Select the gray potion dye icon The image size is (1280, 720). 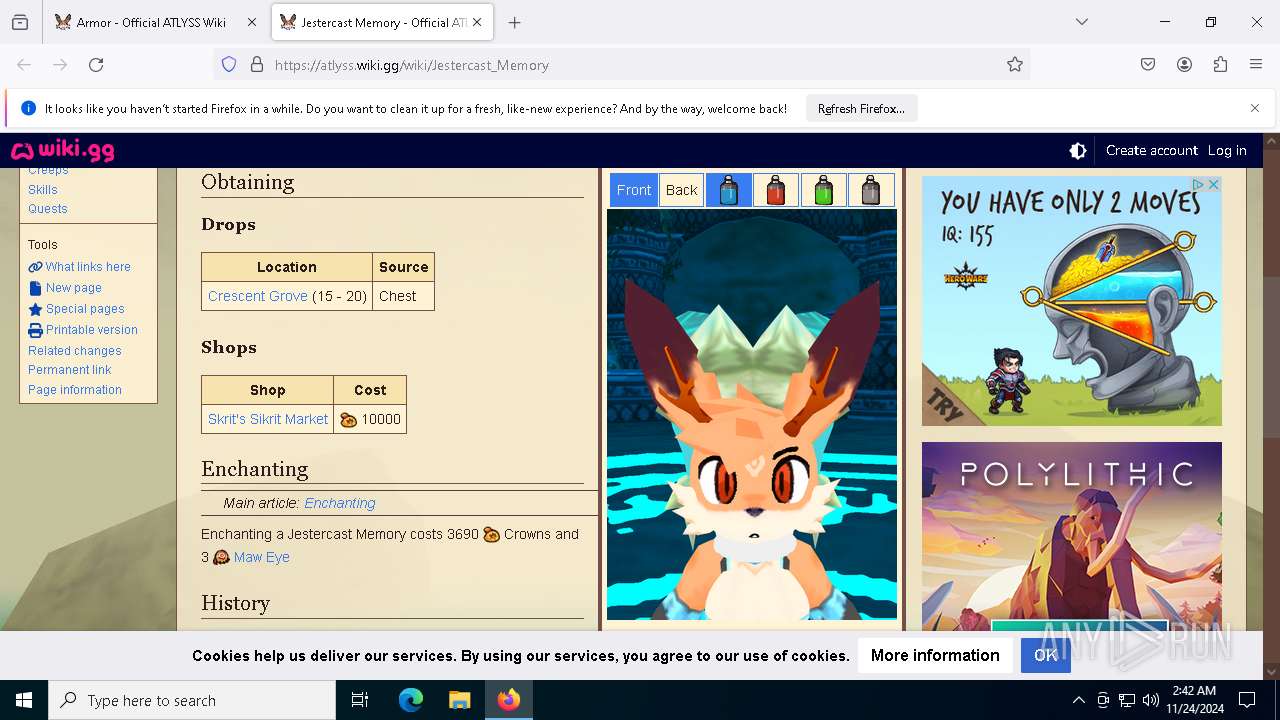(871, 190)
